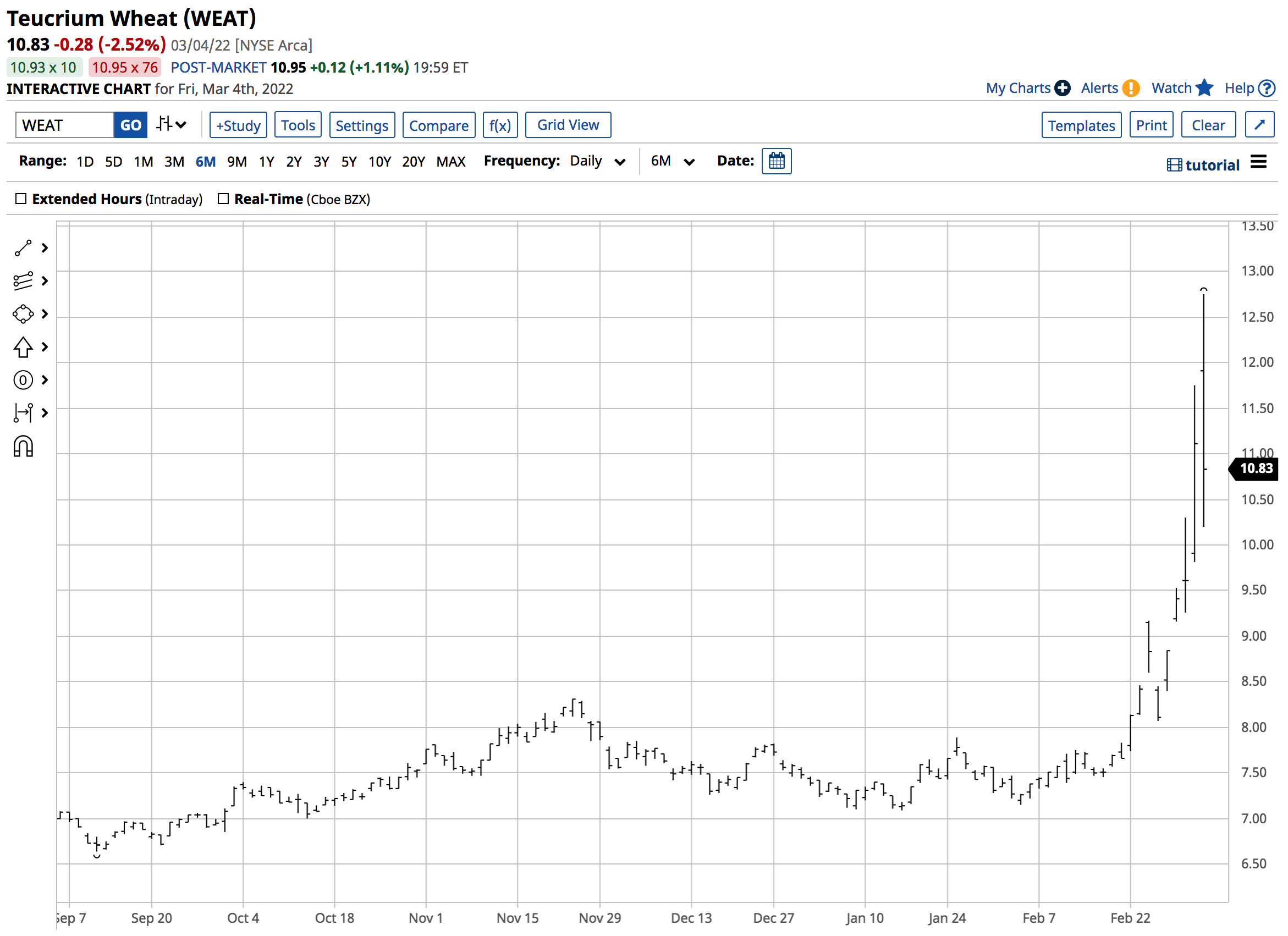The height and width of the screenshot is (936, 1288).
Task: Click the Clear button
Action: 1208,125
